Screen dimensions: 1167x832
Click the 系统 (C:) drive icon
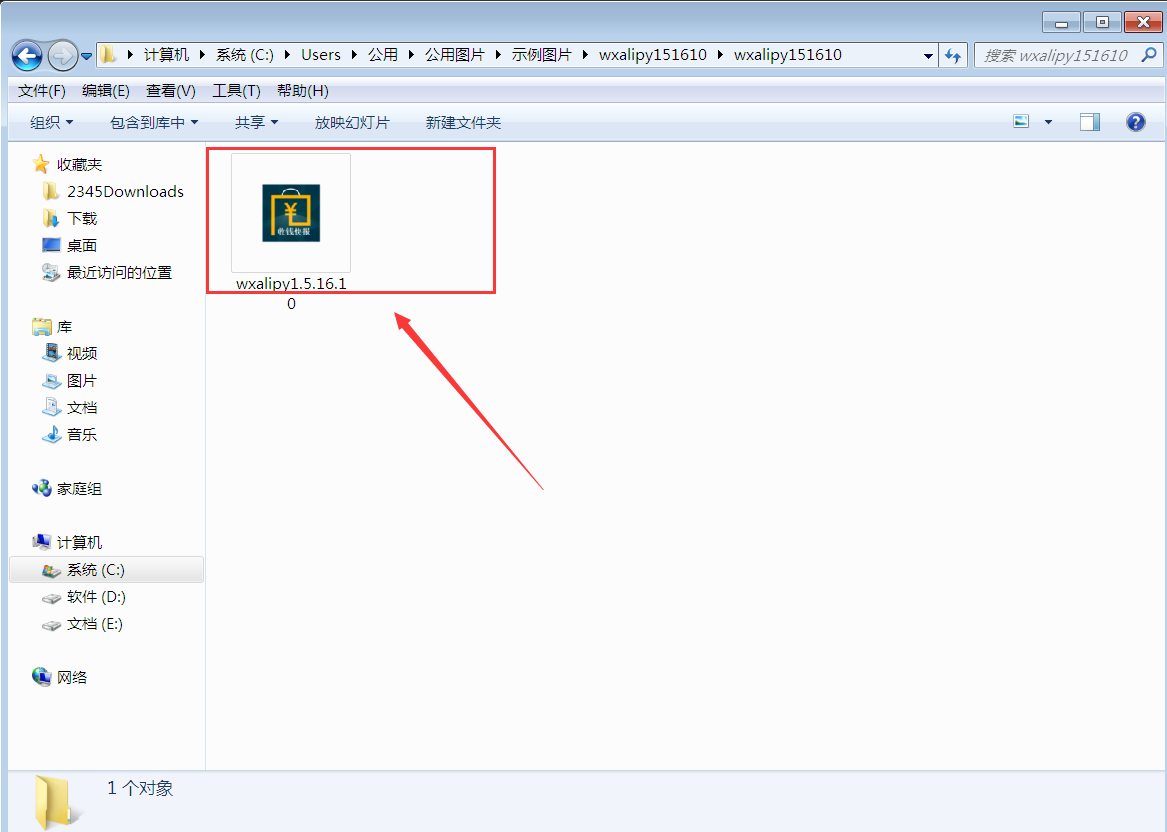pos(51,571)
